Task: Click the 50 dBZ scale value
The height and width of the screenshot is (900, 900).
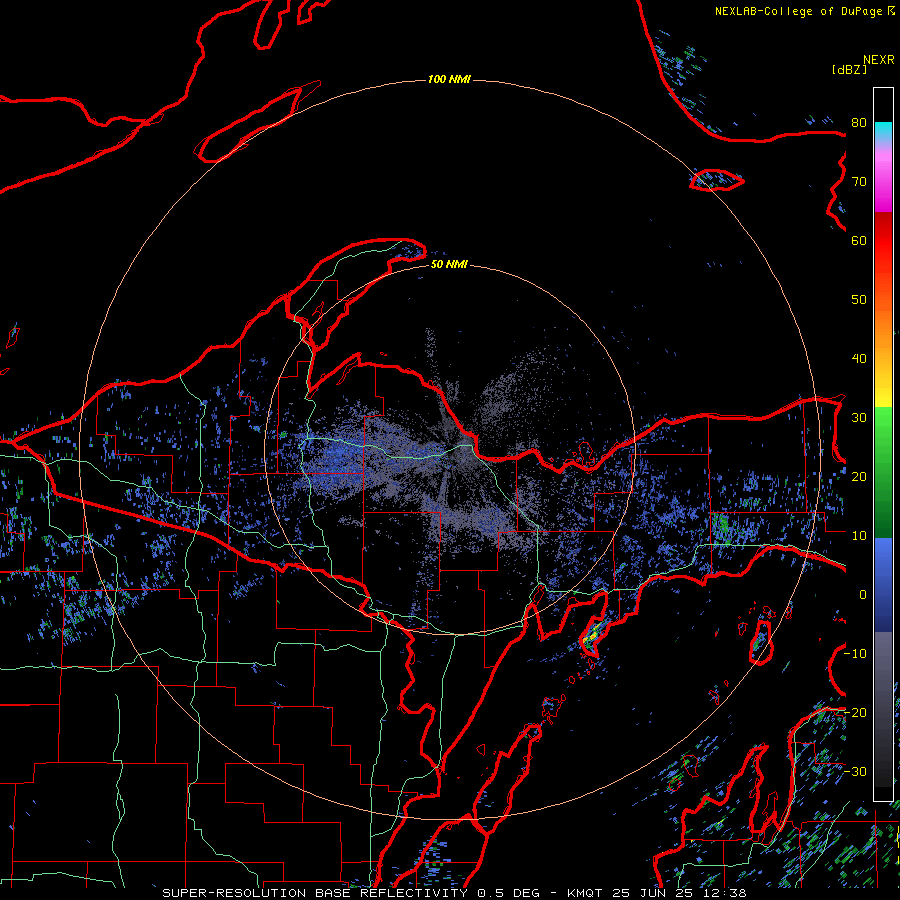Action: [x=859, y=300]
